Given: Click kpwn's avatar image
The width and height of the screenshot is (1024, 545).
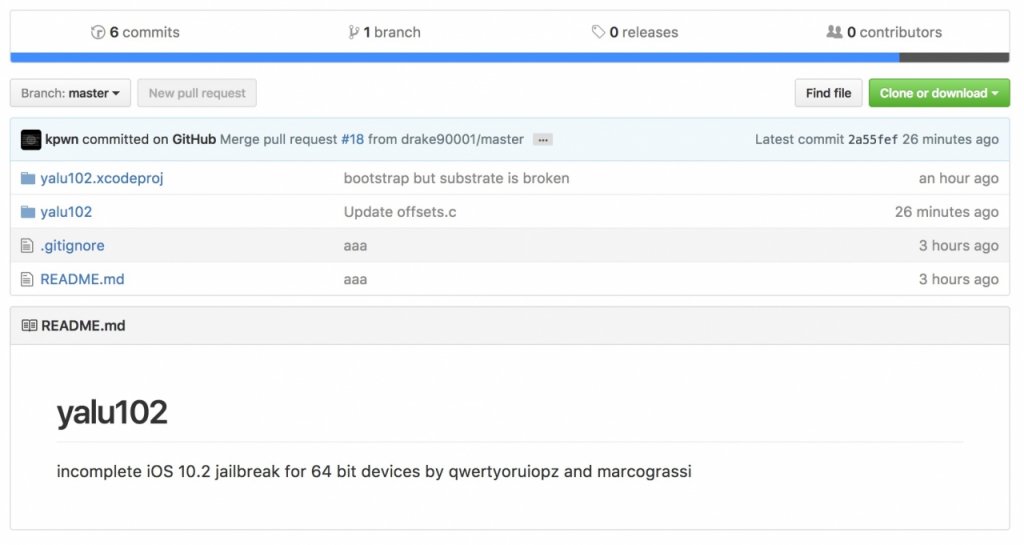Looking at the screenshot, I should (x=31, y=140).
